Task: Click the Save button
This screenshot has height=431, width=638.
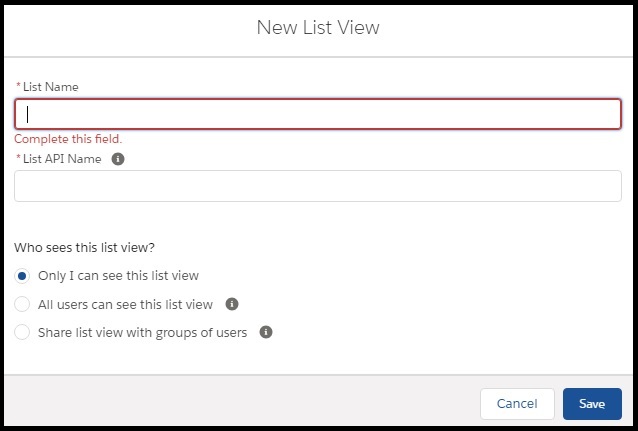Action: tap(592, 404)
